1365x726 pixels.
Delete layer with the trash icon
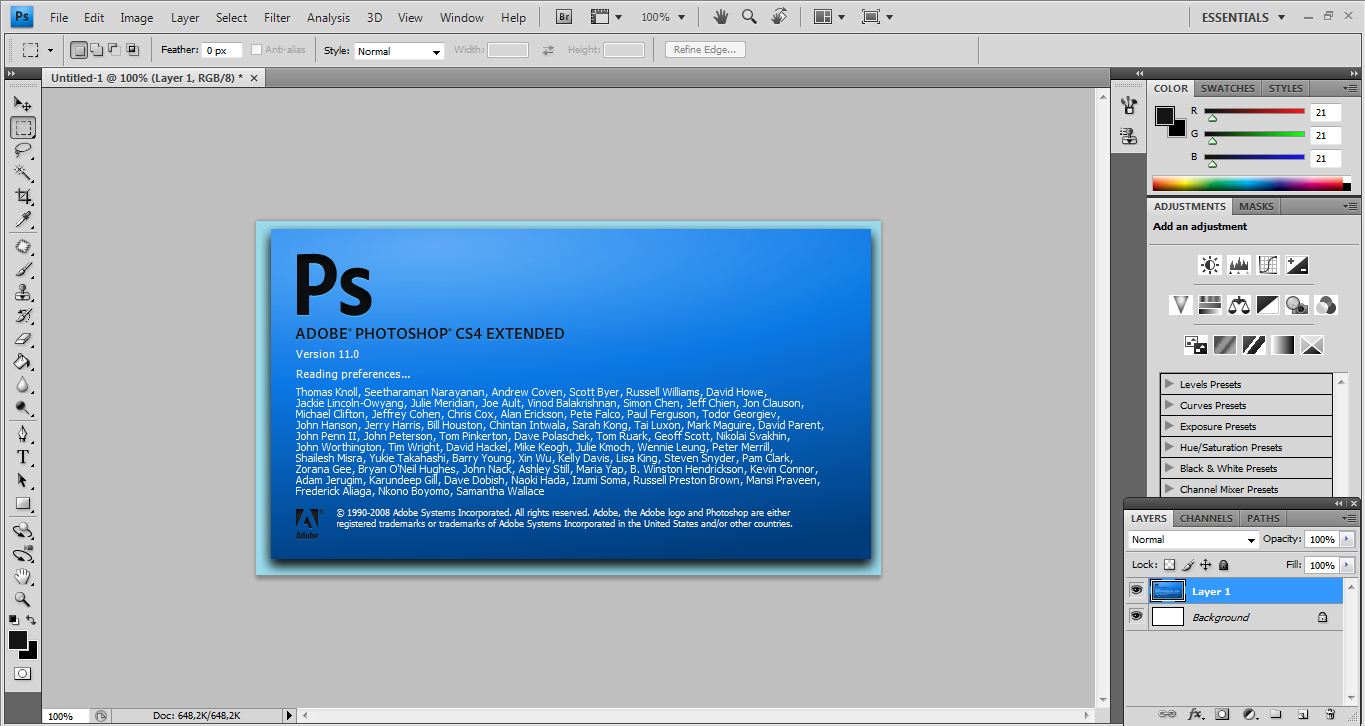coord(1330,714)
